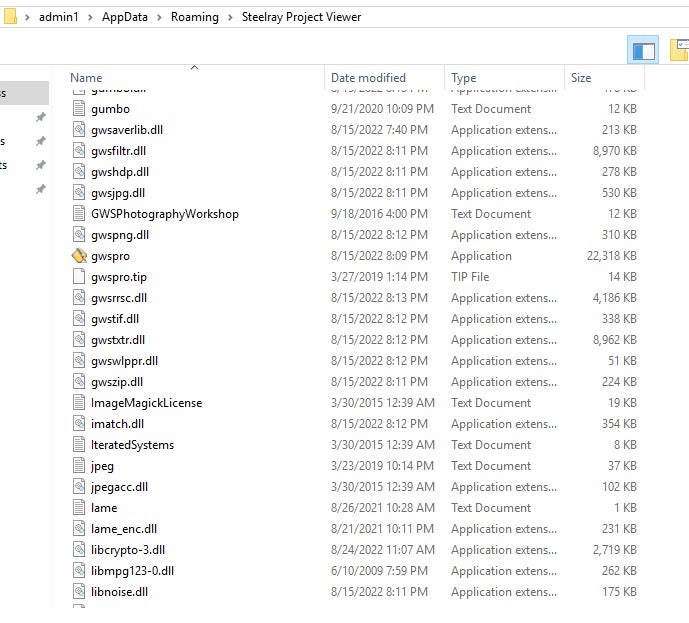The height and width of the screenshot is (623, 689).
Task: Sort files by the Size column header
Action: coord(581,78)
